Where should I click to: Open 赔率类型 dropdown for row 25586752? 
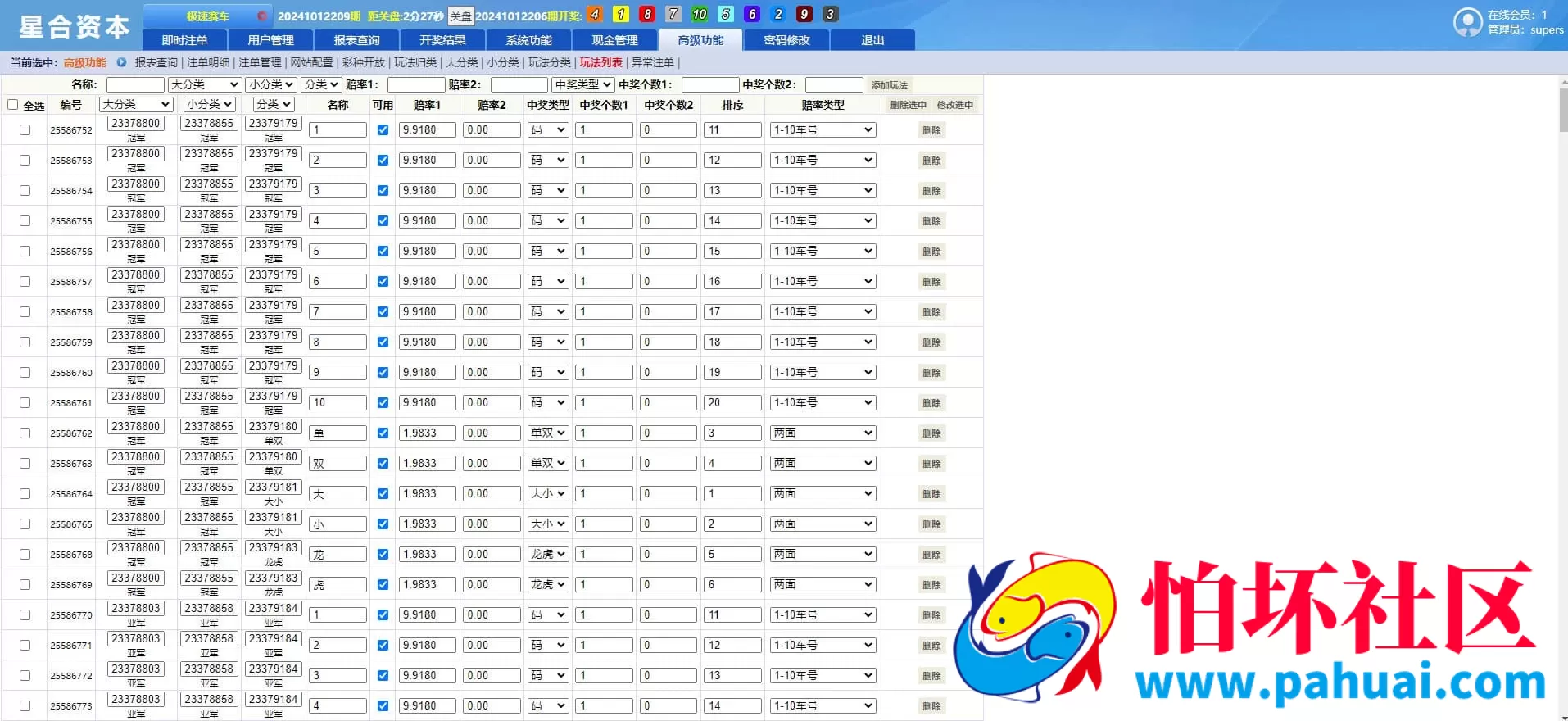click(823, 129)
